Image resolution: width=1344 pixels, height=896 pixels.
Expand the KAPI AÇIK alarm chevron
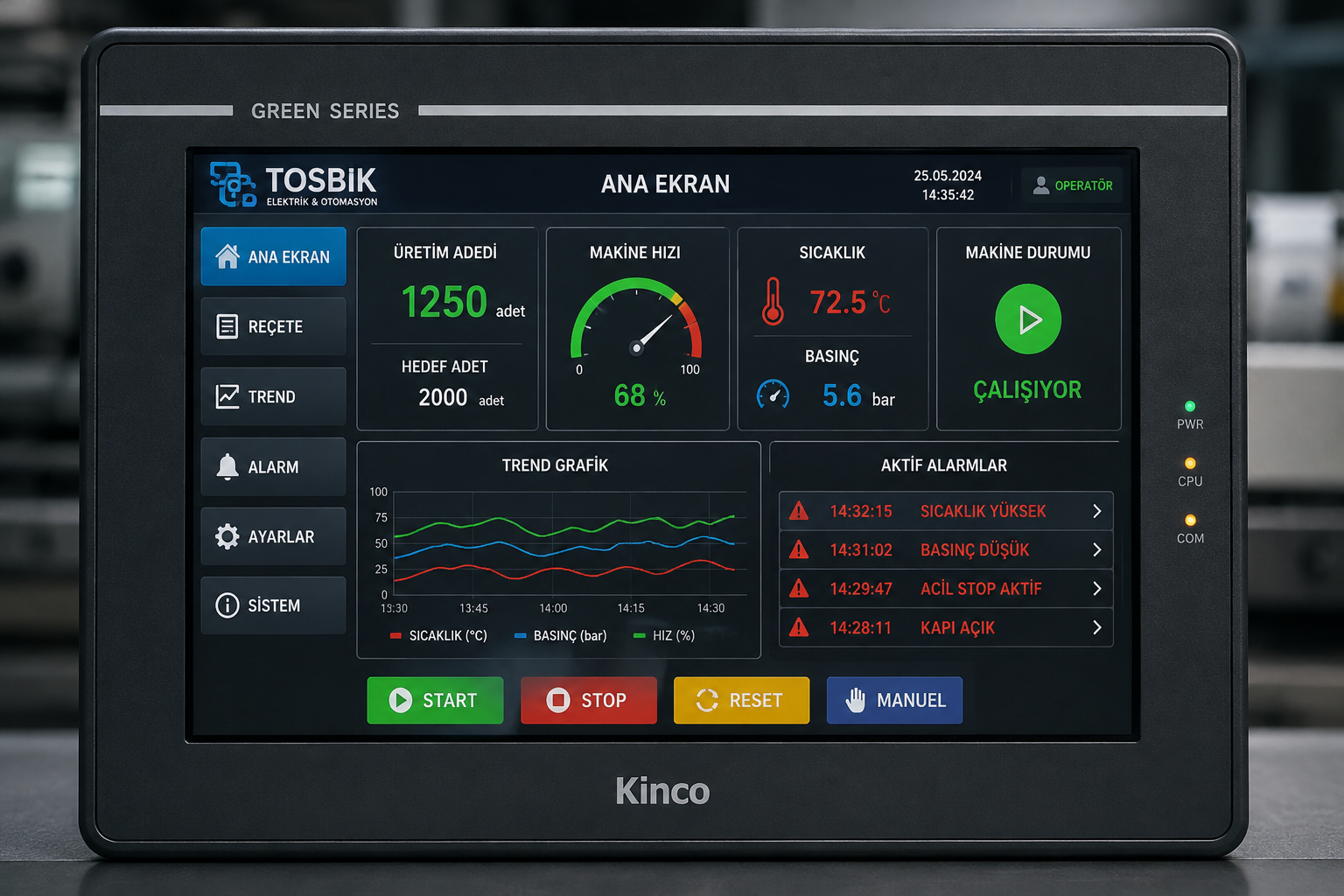tap(1096, 627)
